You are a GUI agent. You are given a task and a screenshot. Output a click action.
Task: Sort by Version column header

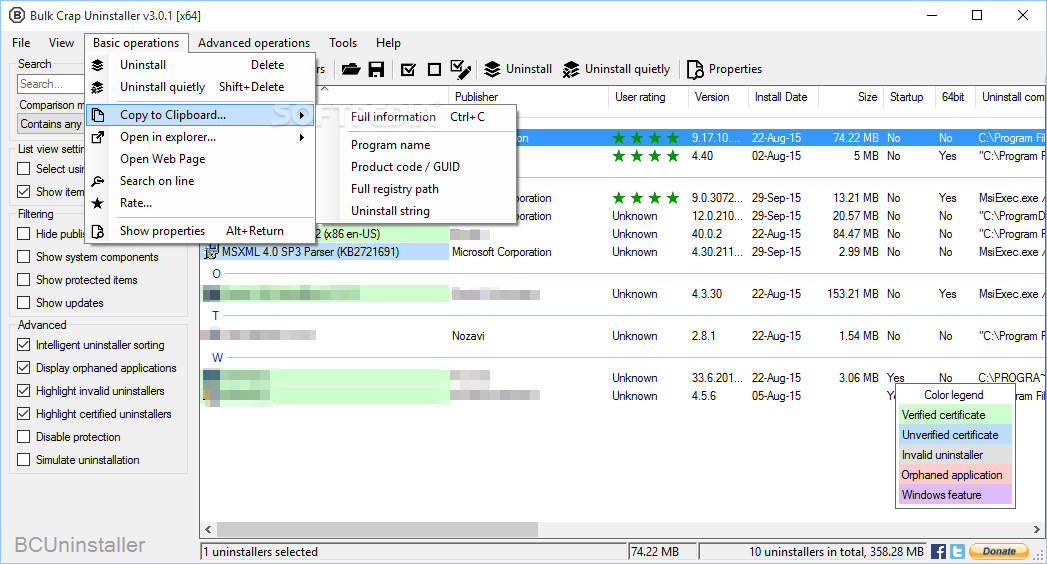[718, 97]
